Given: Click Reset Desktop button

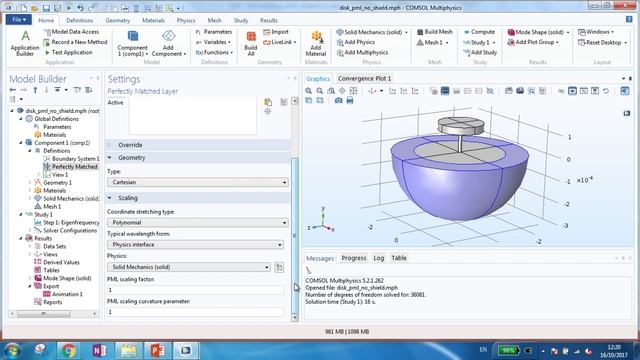Looking at the screenshot, I should (603, 42).
